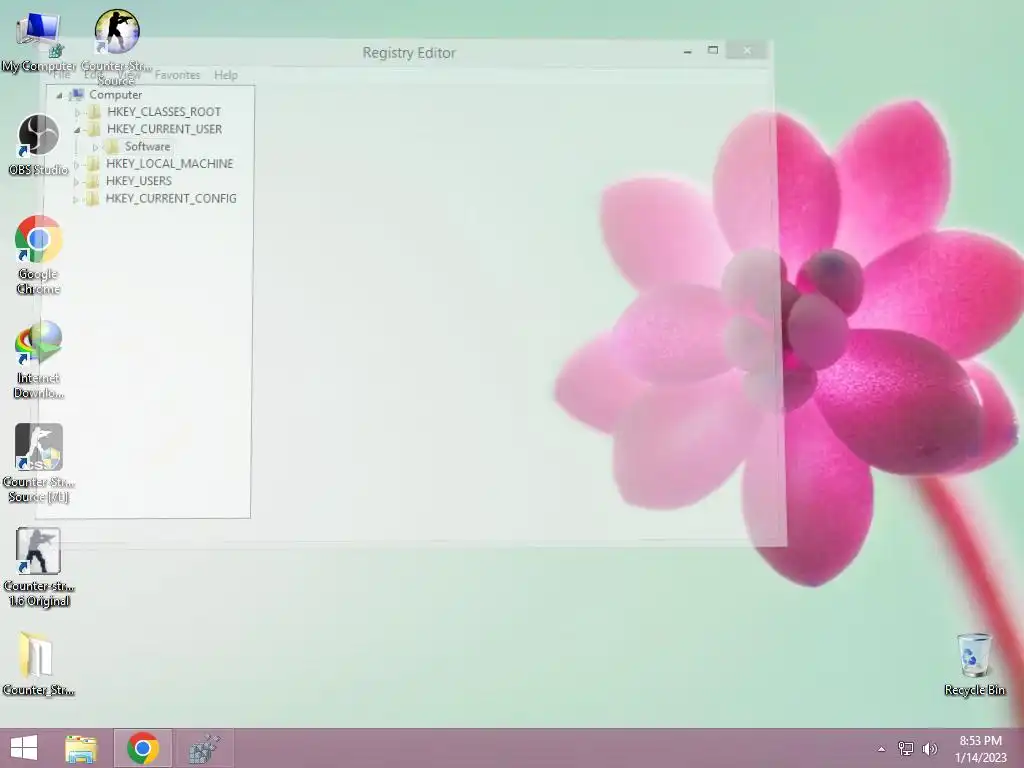Collapse the HKEY_CURRENT_USER key arrow

click(x=77, y=130)
